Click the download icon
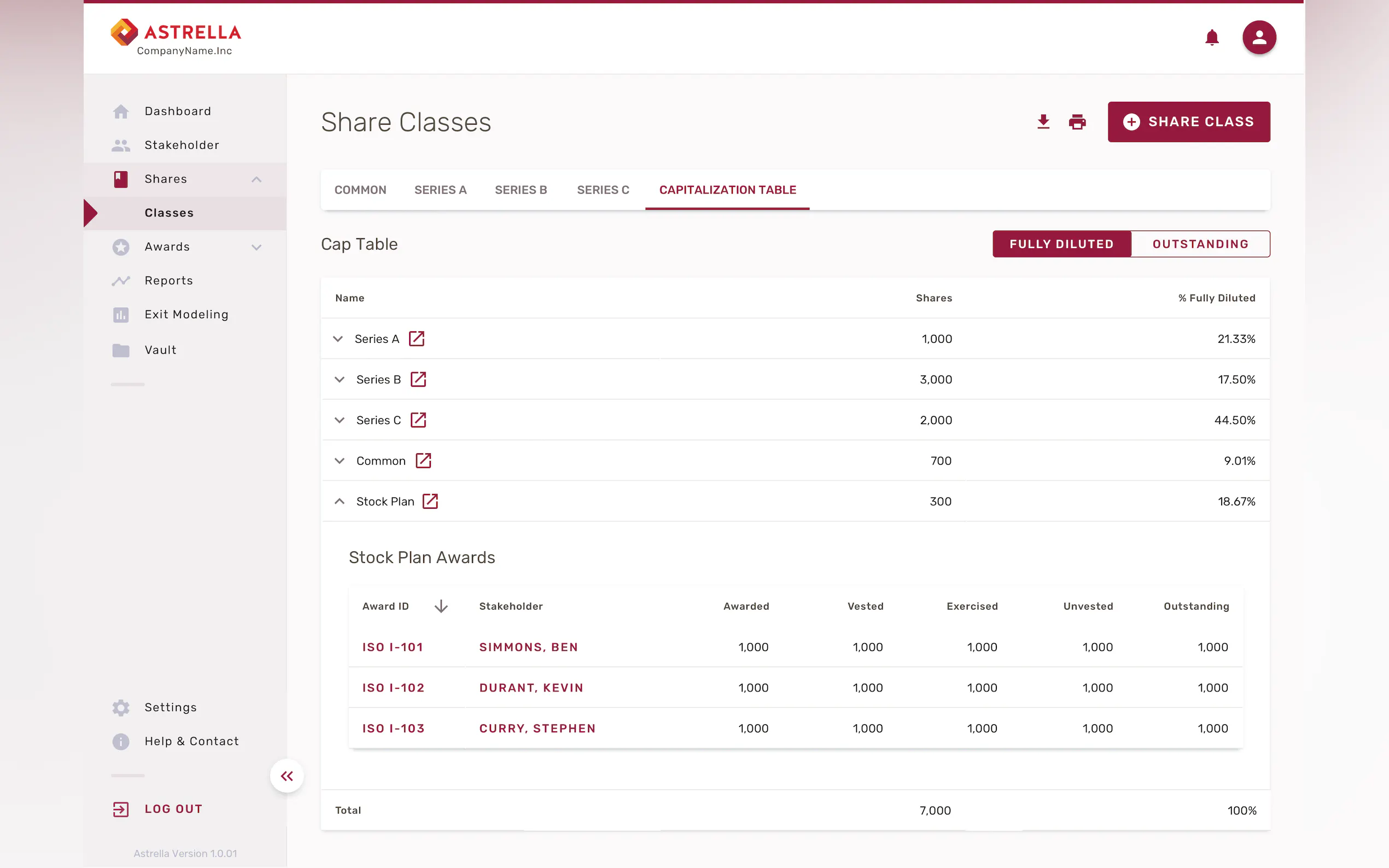 pyautogui.click(x=1043, y=122)
